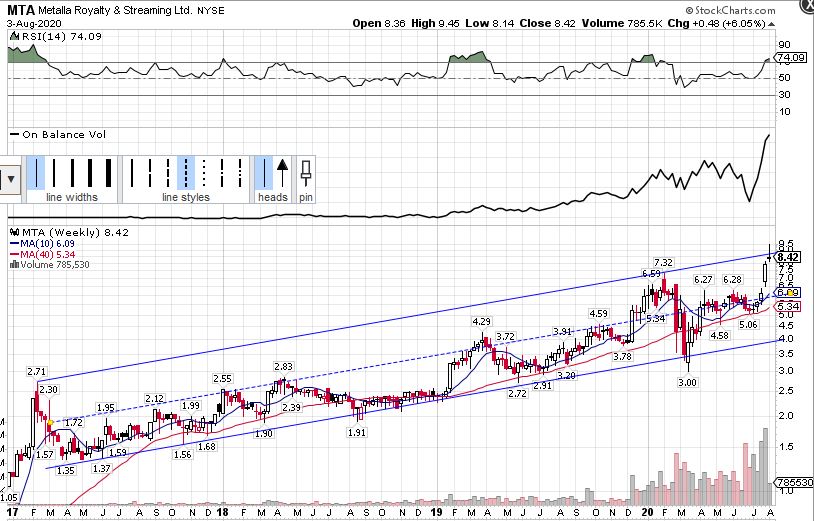Select the plain no-arrowhead line head
Image resolution: width=814 pixels, height=521 pixels.
(264, 173)
